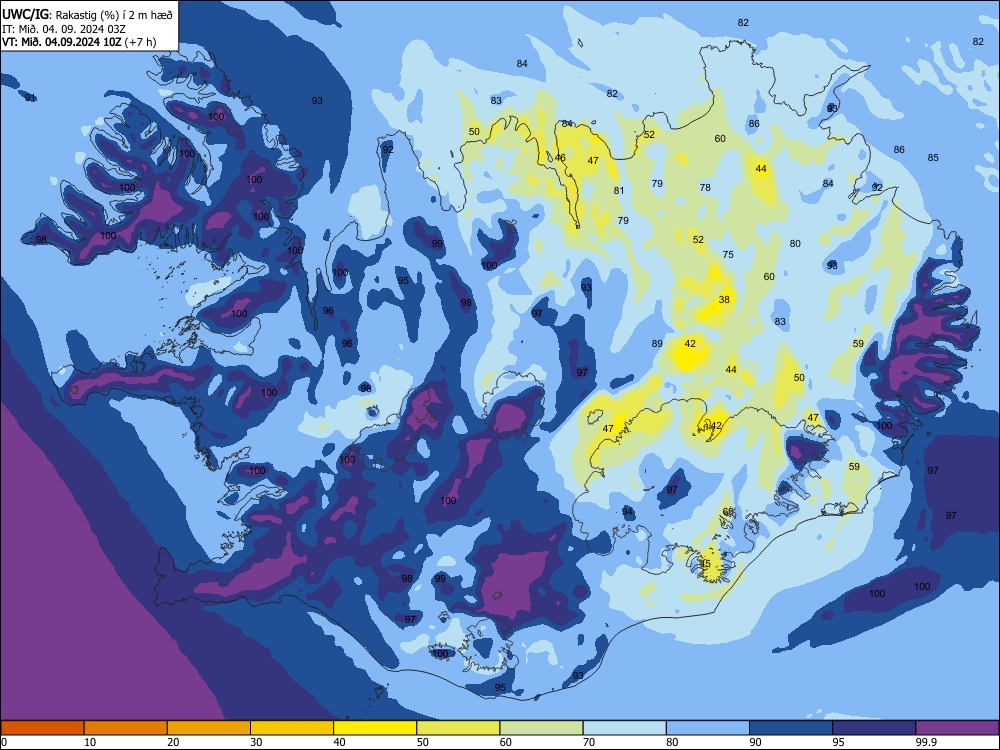This screenshot has width=1000, height=750.
Task: Pick the light green 60–70 legend swatch
Action: (x=541, y=728)
